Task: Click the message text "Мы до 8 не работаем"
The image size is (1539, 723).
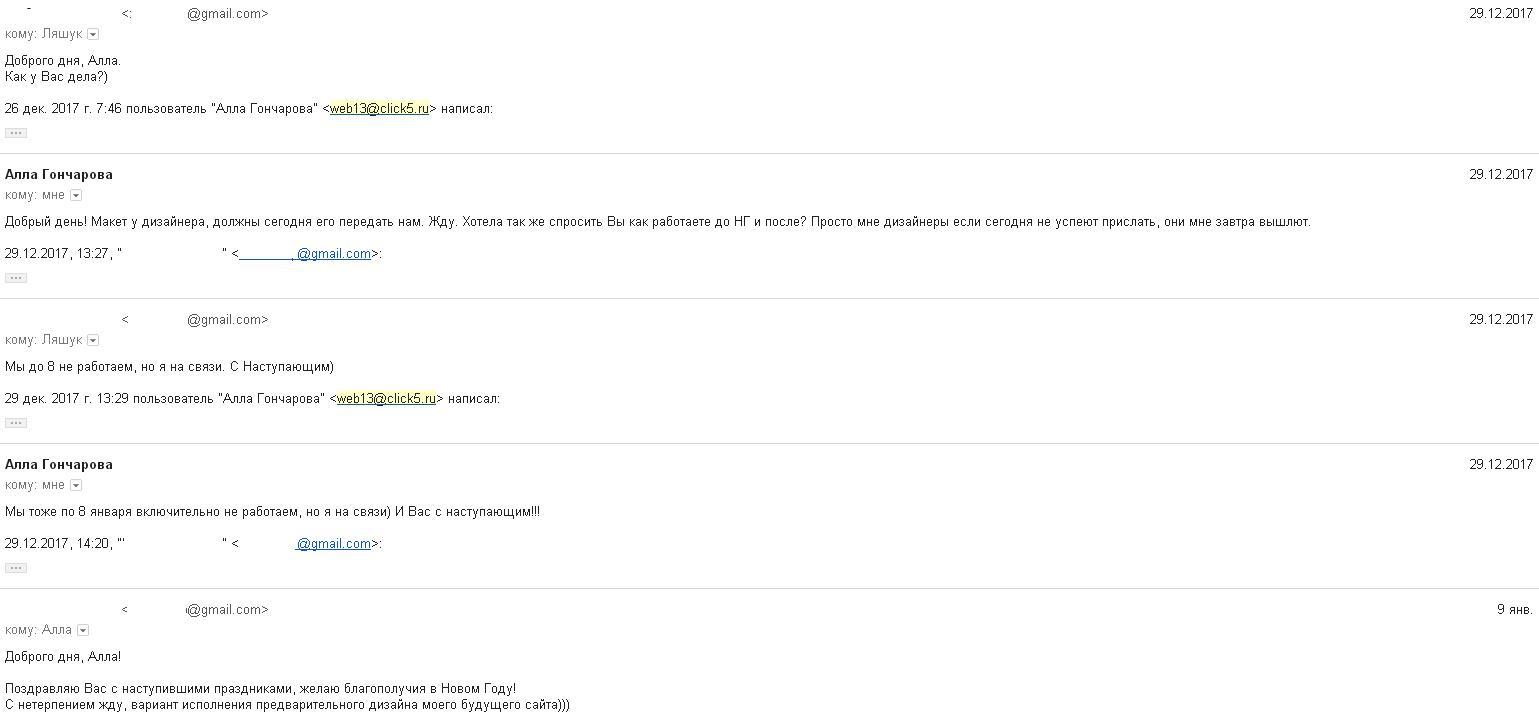Action: pyautogui.click(x=169, y=367)
